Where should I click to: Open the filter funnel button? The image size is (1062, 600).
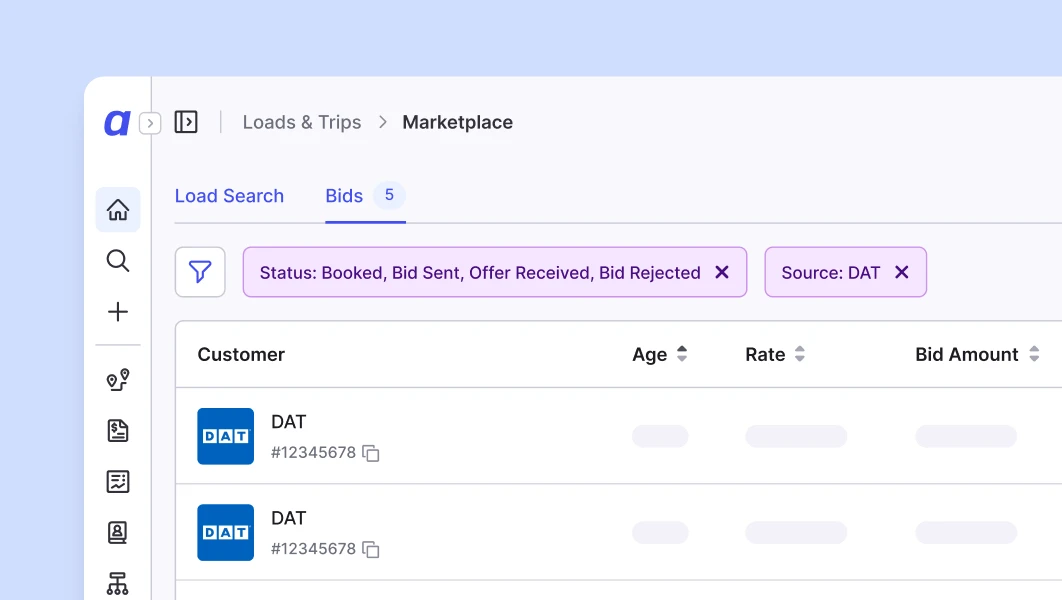pyautogui.click(x=200, y=272)
